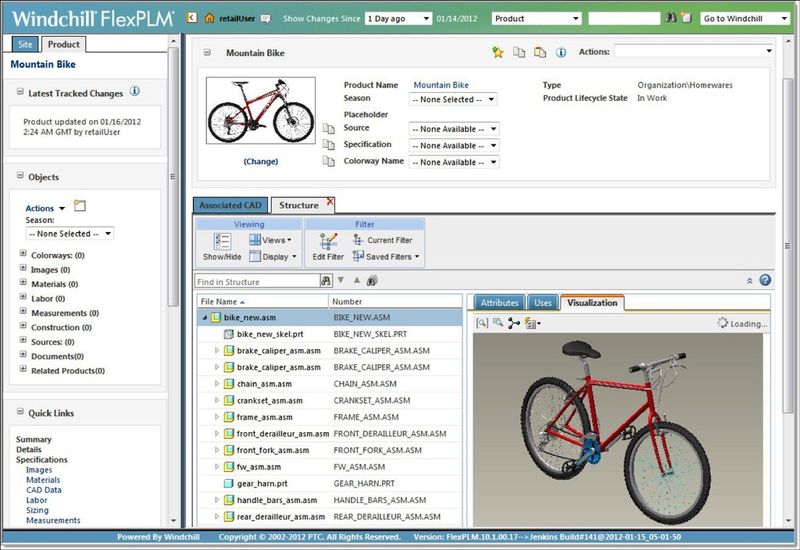The image size is (800, 550).
Task: Collapse the toolbar with the double chevron
Action: 749,281
